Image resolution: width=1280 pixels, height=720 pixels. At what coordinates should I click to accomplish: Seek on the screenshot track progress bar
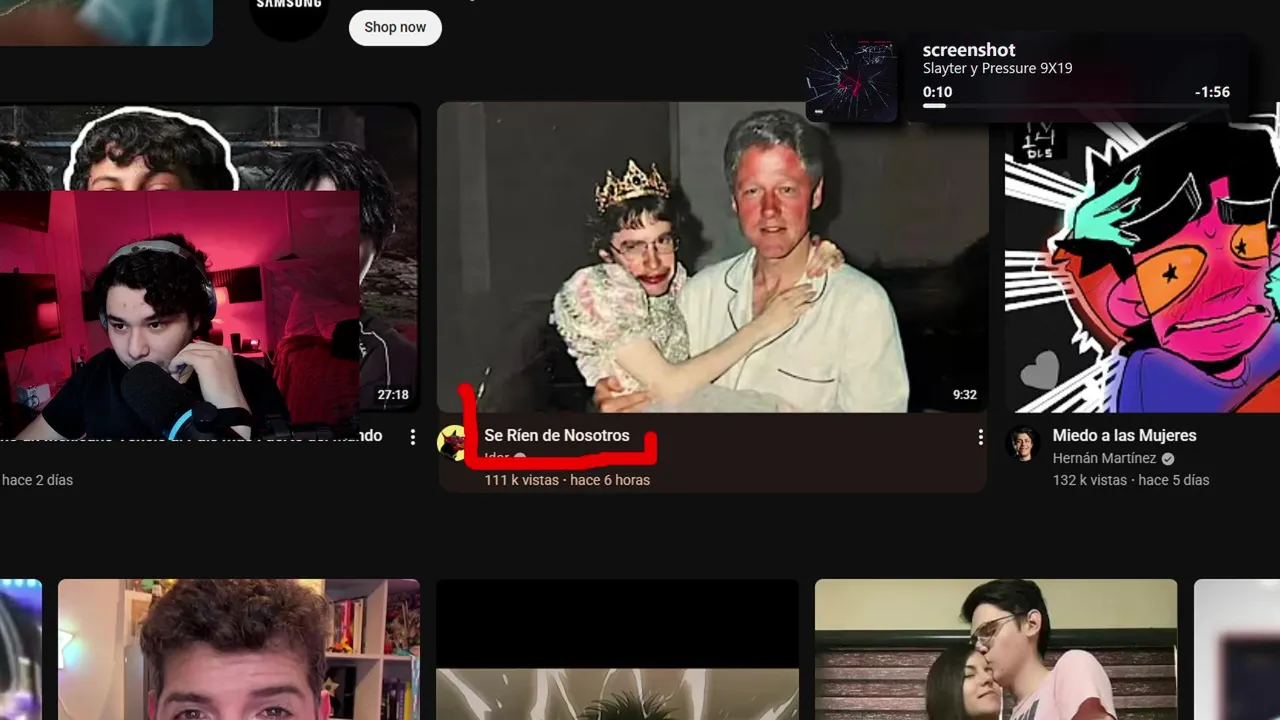(x=1076, y=105)
